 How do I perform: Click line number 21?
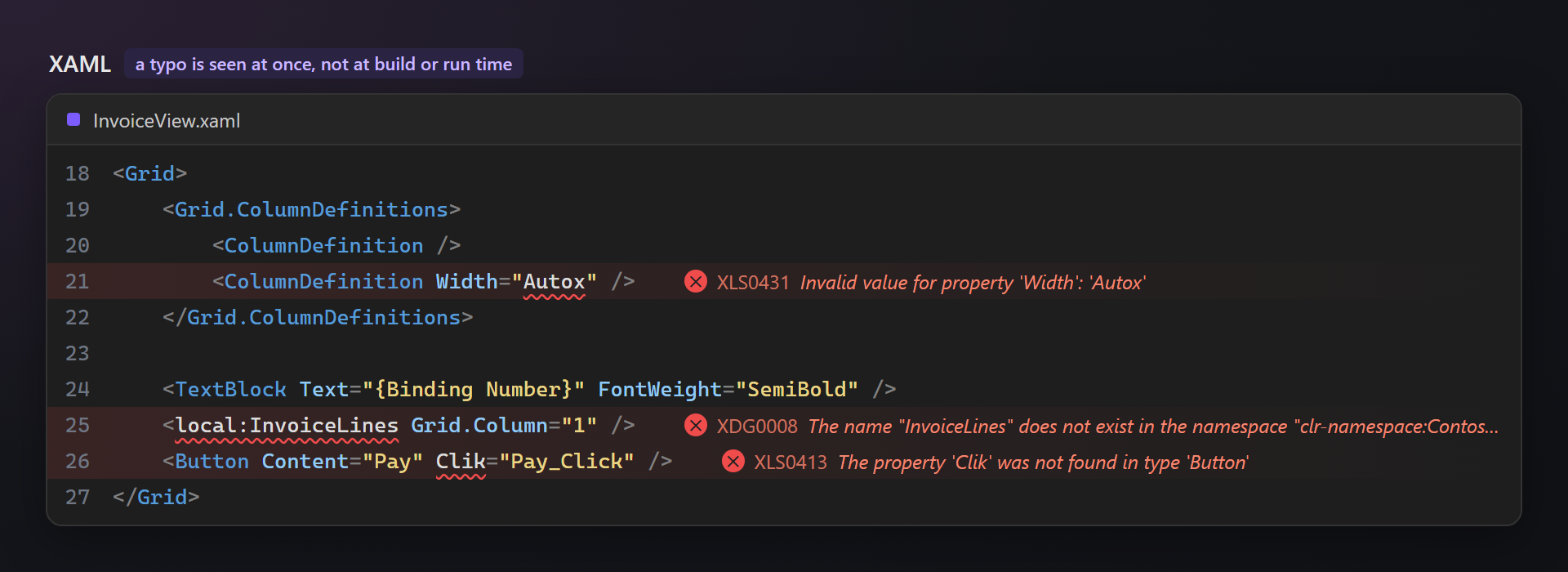(78, 281)
